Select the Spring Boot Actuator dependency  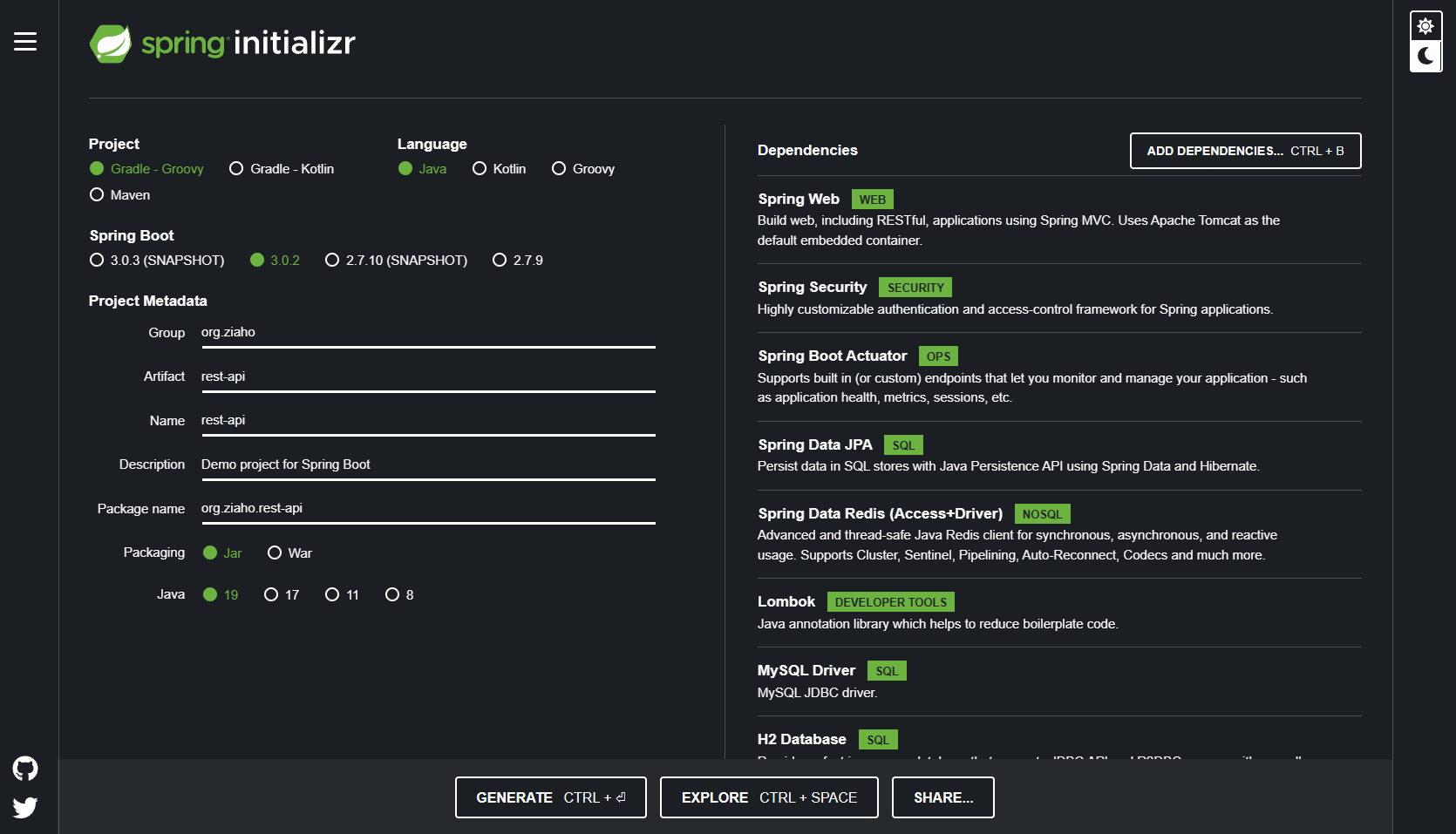(x=1059, y=376)
